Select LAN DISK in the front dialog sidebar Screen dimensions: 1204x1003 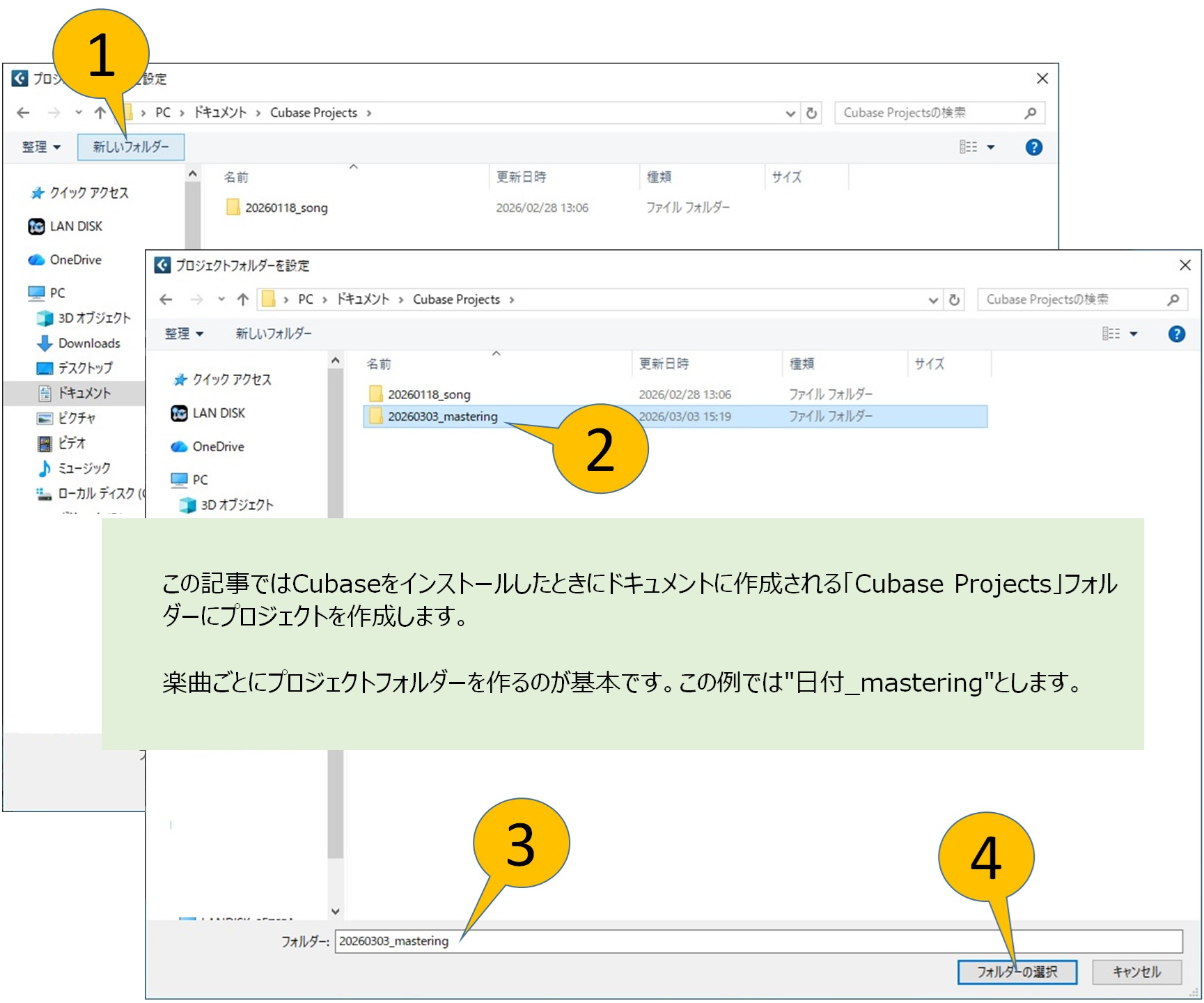tap(218, 413)
